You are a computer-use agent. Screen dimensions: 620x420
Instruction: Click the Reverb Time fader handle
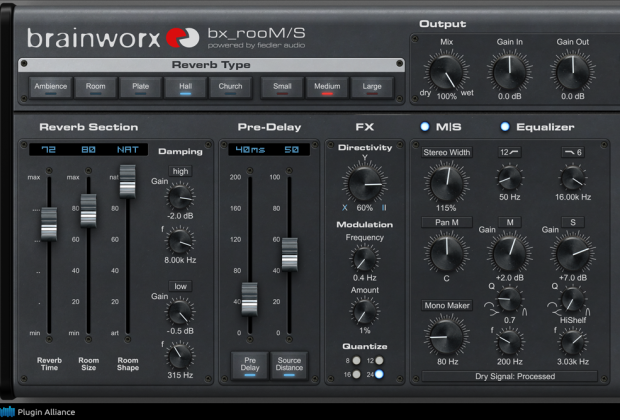(49, 224)
